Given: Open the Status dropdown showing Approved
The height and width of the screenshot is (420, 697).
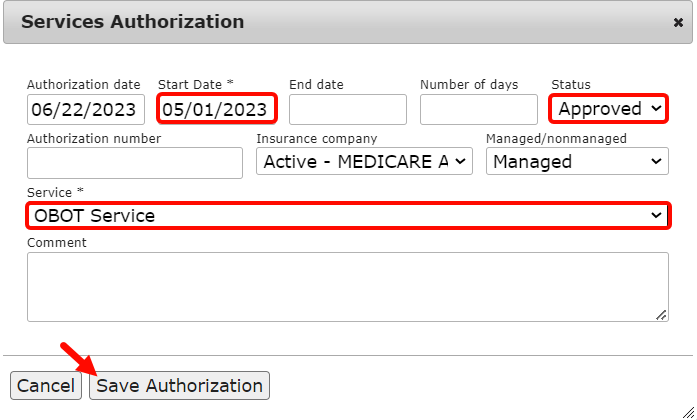Looking at the screenshot, I should pyautogui.click(x=609, y=108).
